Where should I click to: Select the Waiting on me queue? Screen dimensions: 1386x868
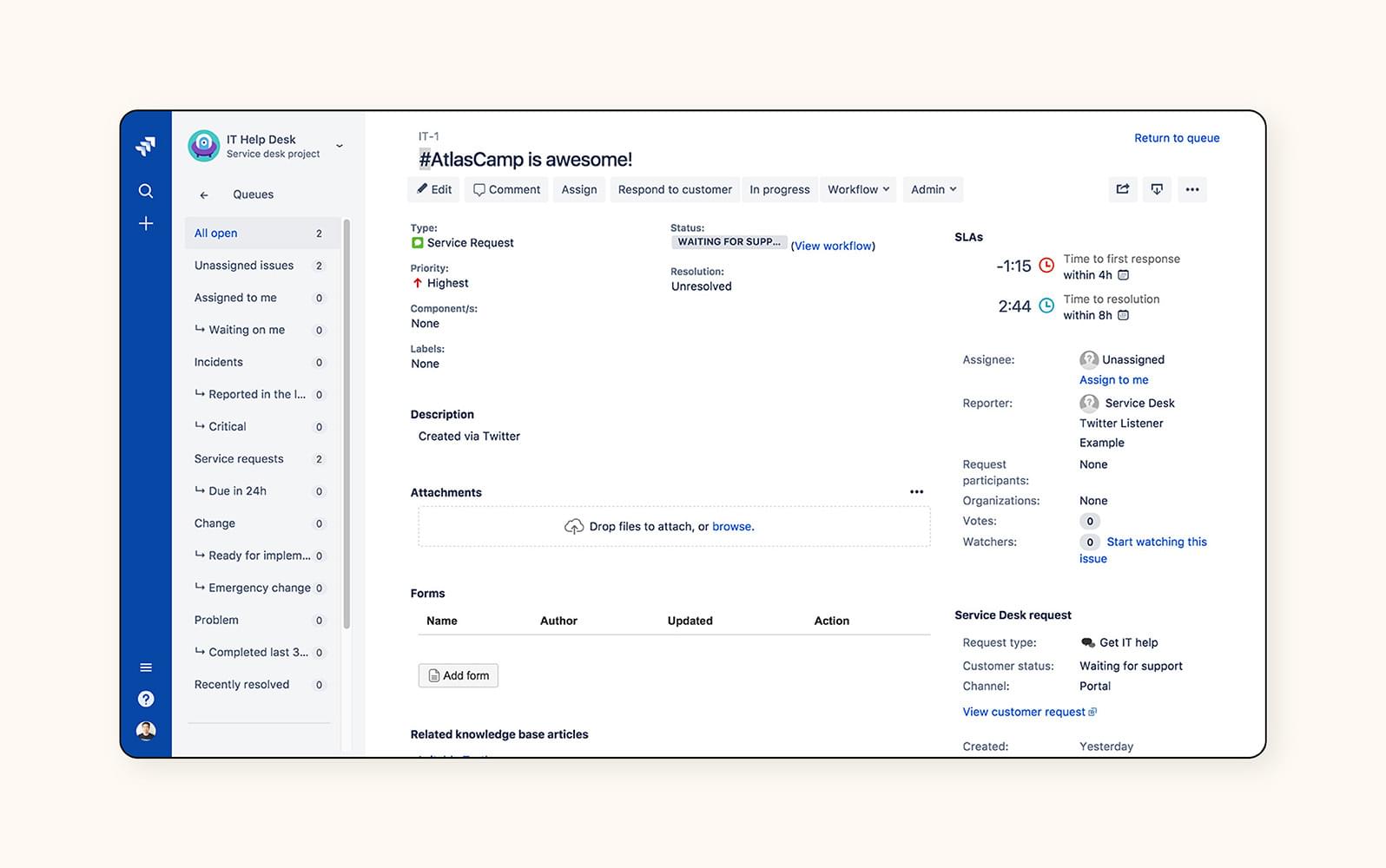pos(262,330)
